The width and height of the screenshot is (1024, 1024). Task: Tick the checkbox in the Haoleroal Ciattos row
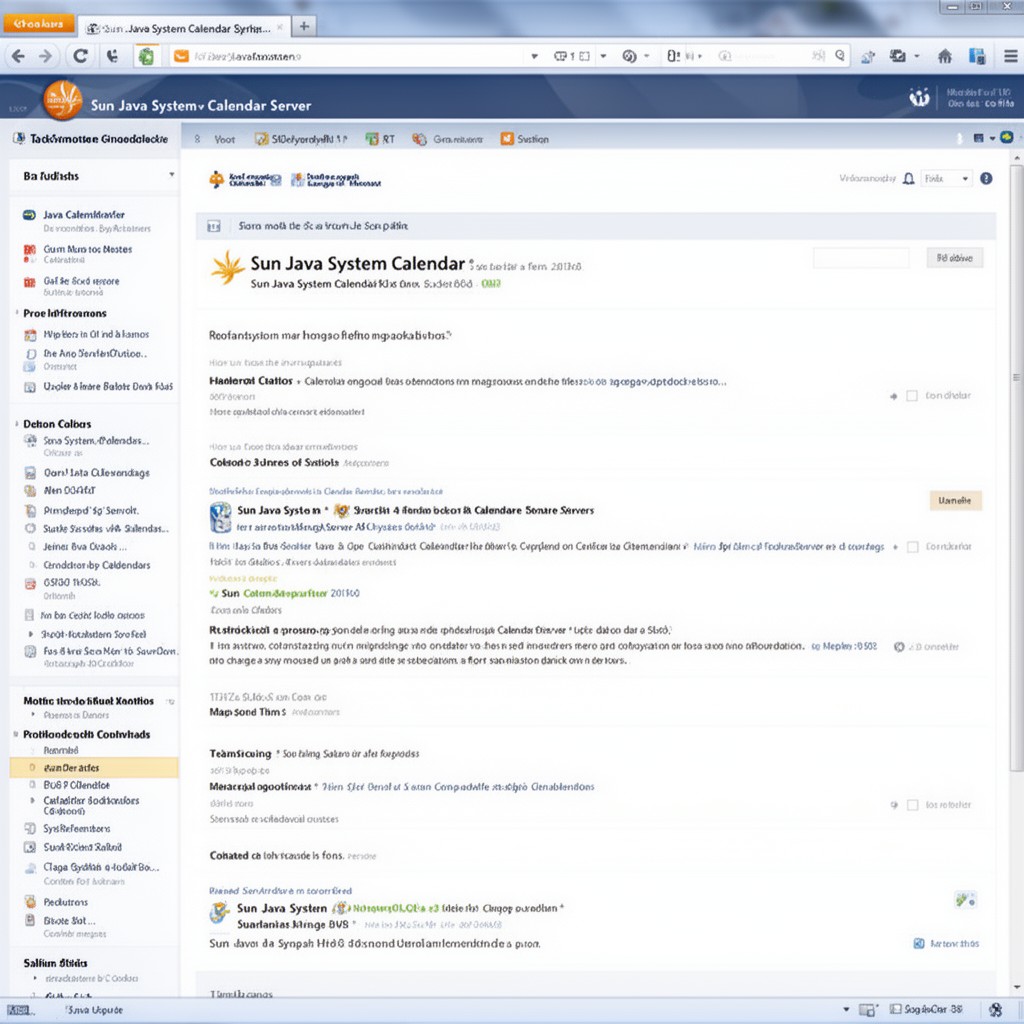912,396
